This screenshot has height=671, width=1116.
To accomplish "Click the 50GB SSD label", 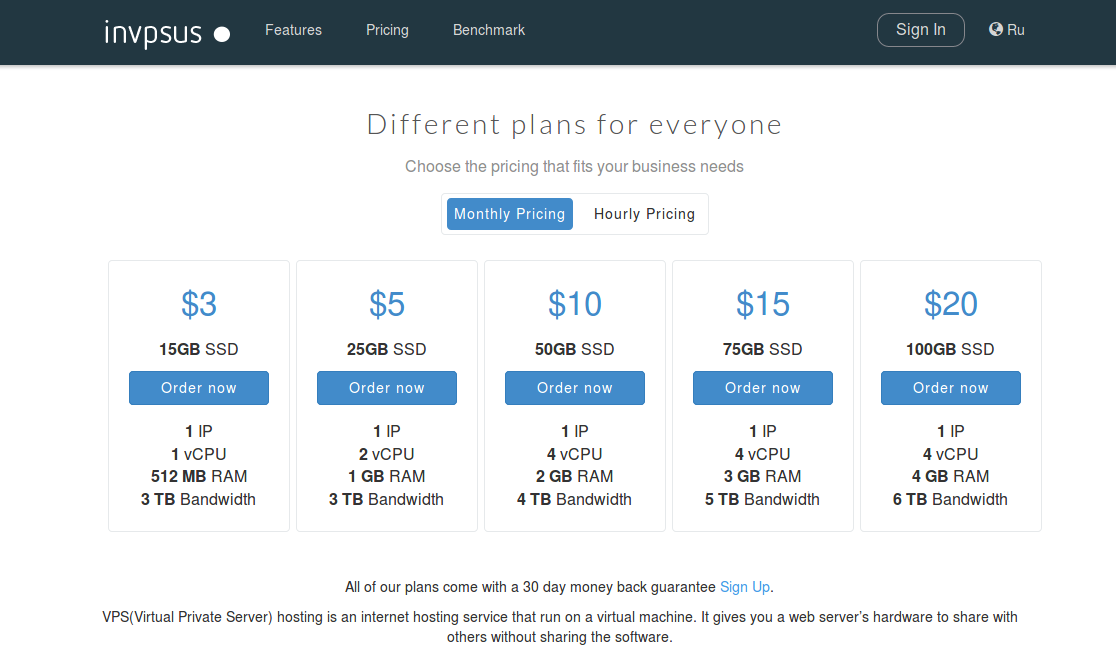I will (x=574, y=349).
